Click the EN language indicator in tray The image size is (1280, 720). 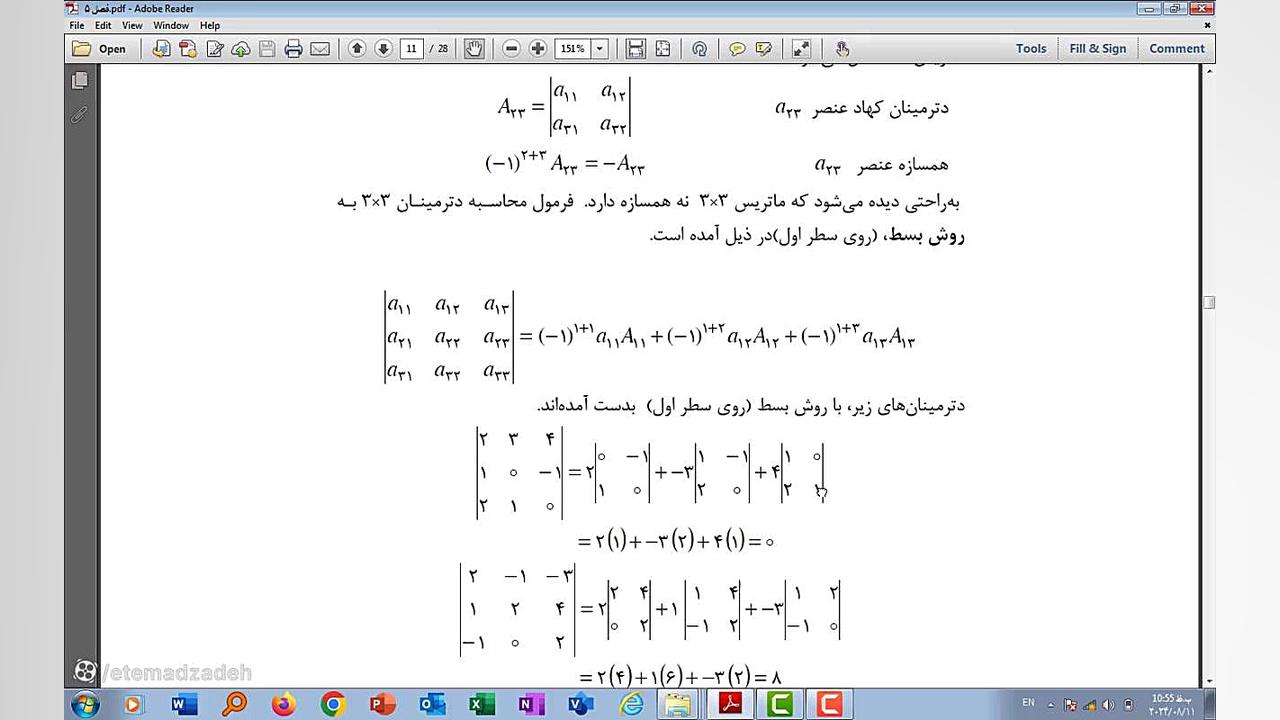coord(1029,703)
